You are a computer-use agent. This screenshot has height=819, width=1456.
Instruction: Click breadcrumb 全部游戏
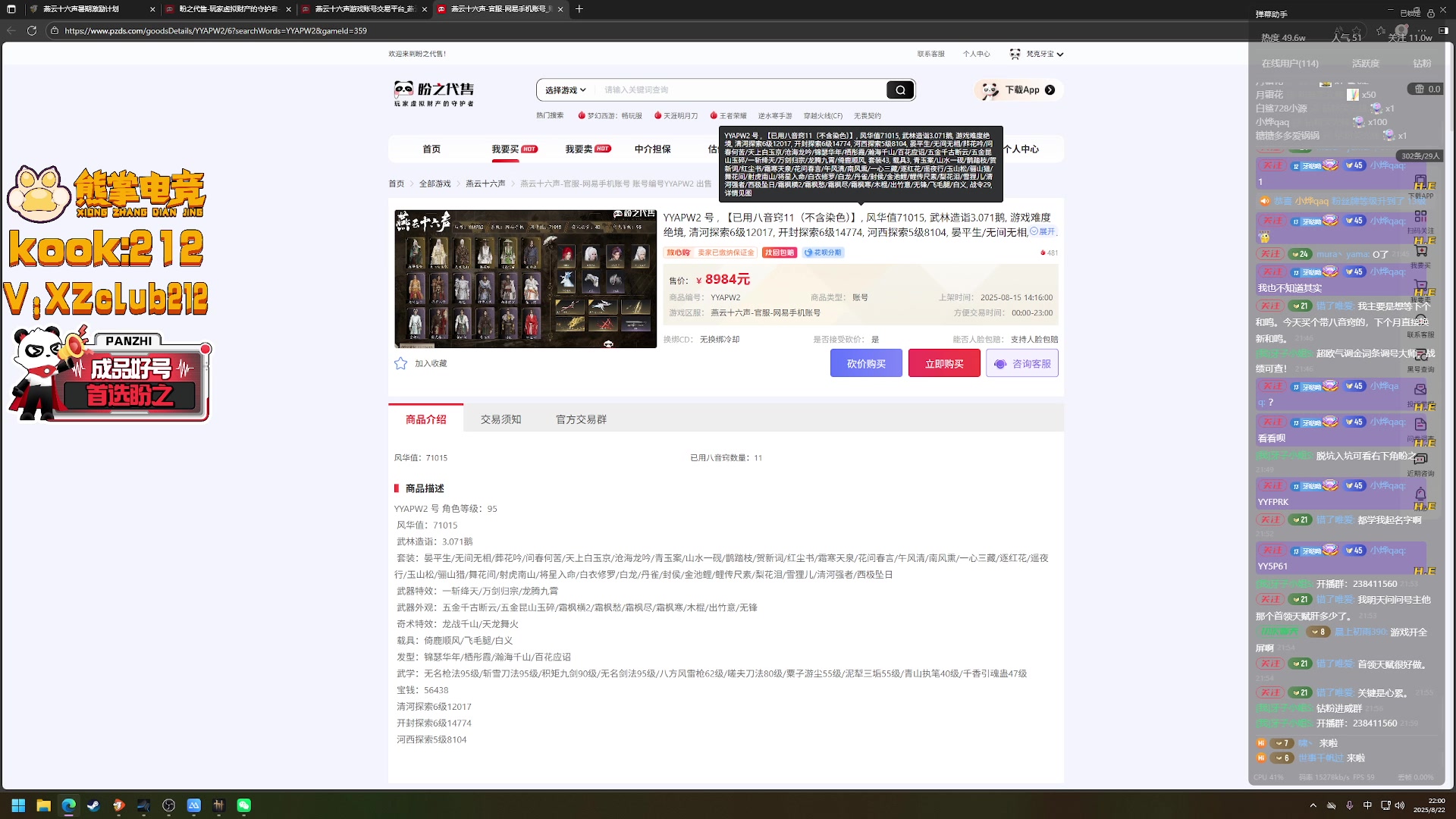click(435, 184)
